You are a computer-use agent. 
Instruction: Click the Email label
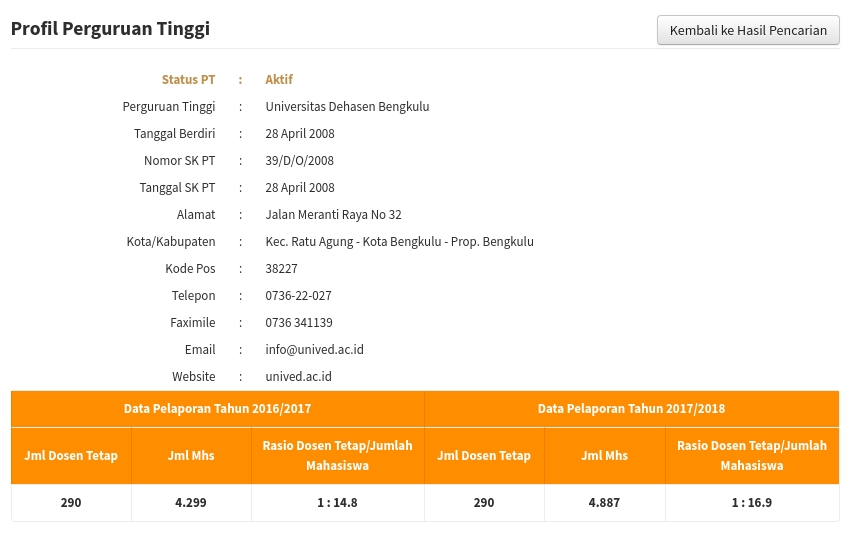(200, 350)
